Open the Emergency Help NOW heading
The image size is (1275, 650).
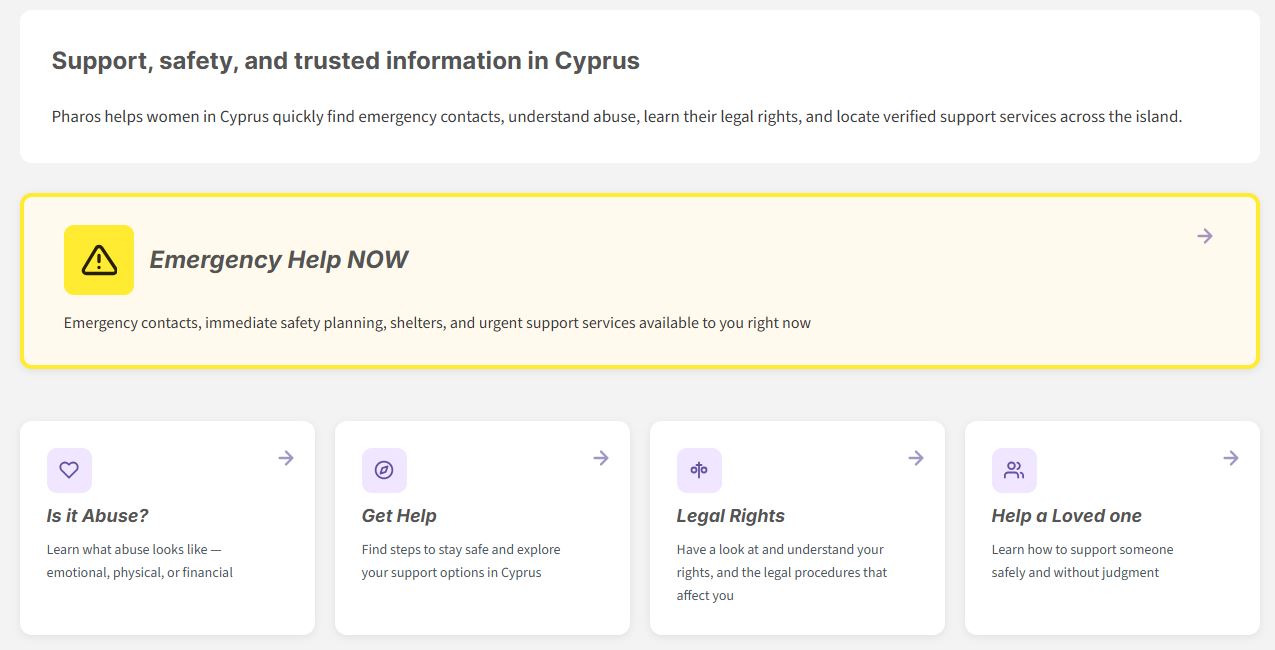pyautogui.click(x=278, y=260)
